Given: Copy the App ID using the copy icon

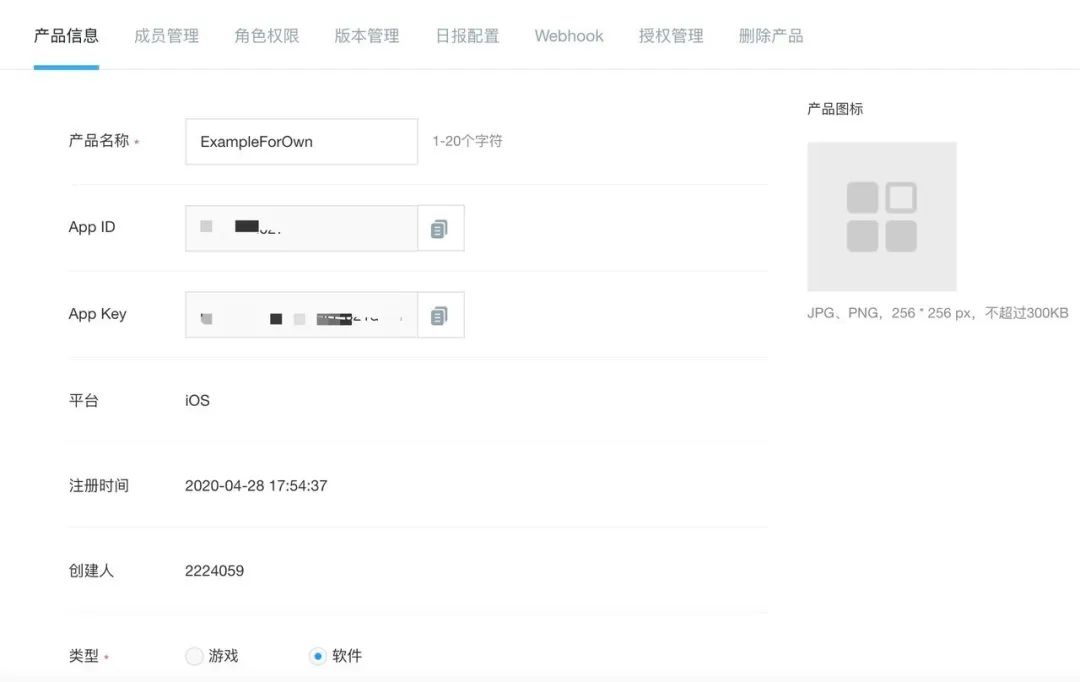Looking at the screenshot, I should (x=441, y=228).
